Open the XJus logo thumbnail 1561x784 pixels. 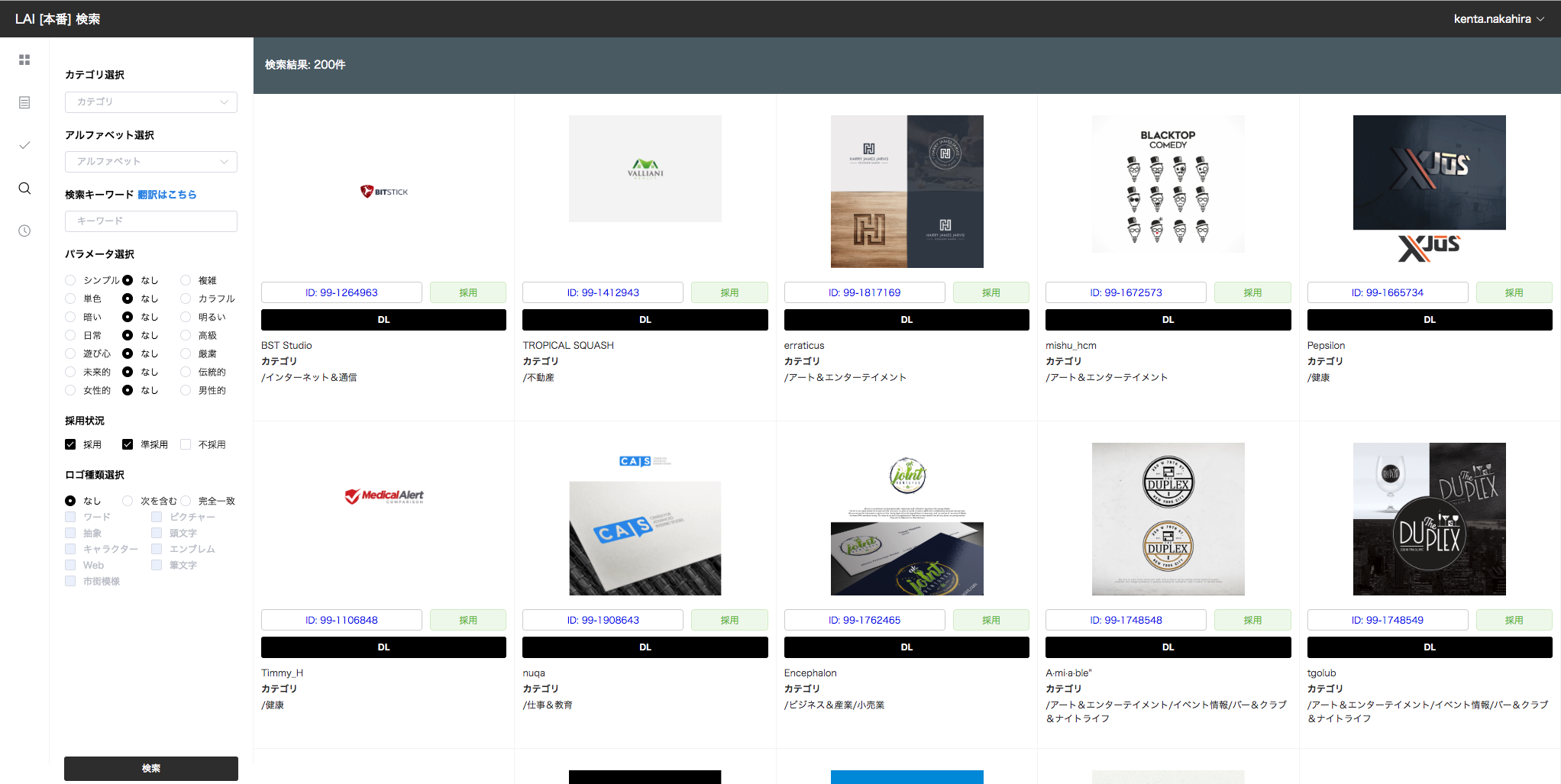point(1430,191)
